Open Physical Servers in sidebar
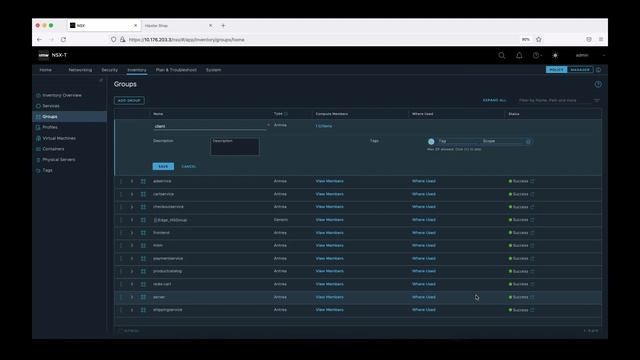This screenshot has height=360, width=640. (59, 160)
